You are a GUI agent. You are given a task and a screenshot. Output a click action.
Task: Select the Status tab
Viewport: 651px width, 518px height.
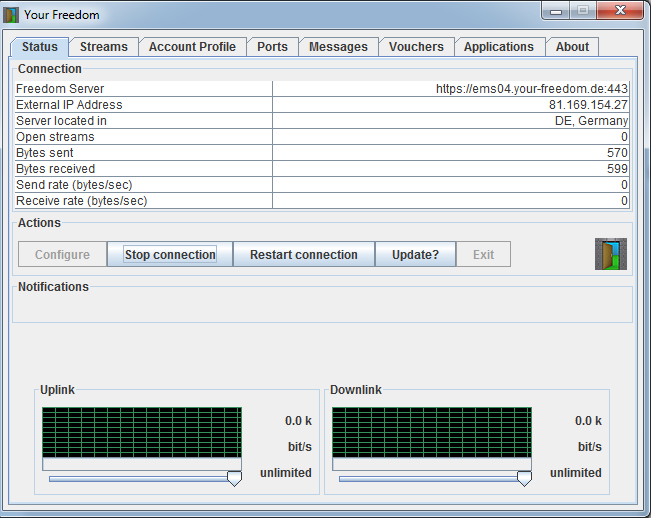click(x=40, y=47)
